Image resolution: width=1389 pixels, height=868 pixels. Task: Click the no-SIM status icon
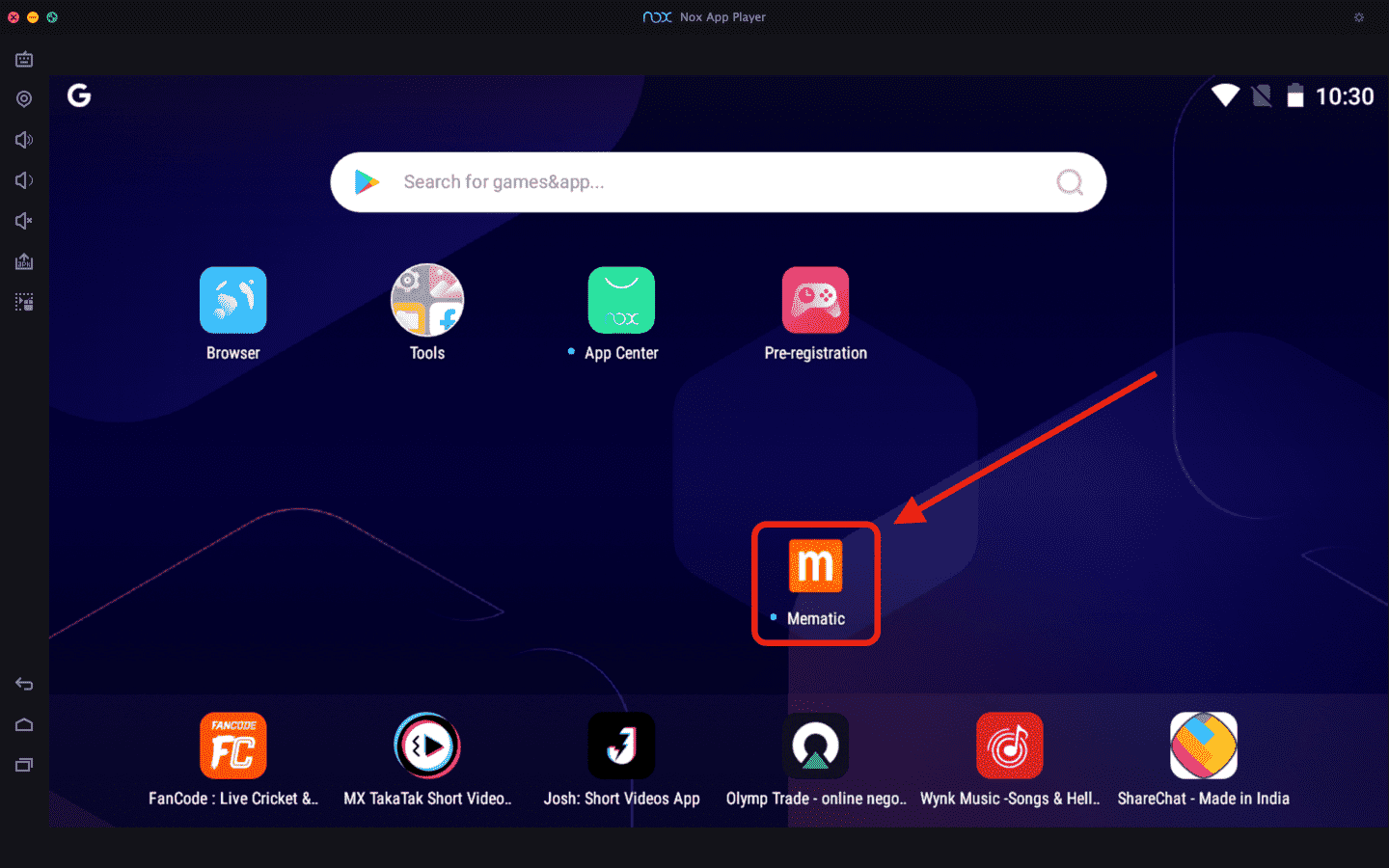[x=1262, y=95]
